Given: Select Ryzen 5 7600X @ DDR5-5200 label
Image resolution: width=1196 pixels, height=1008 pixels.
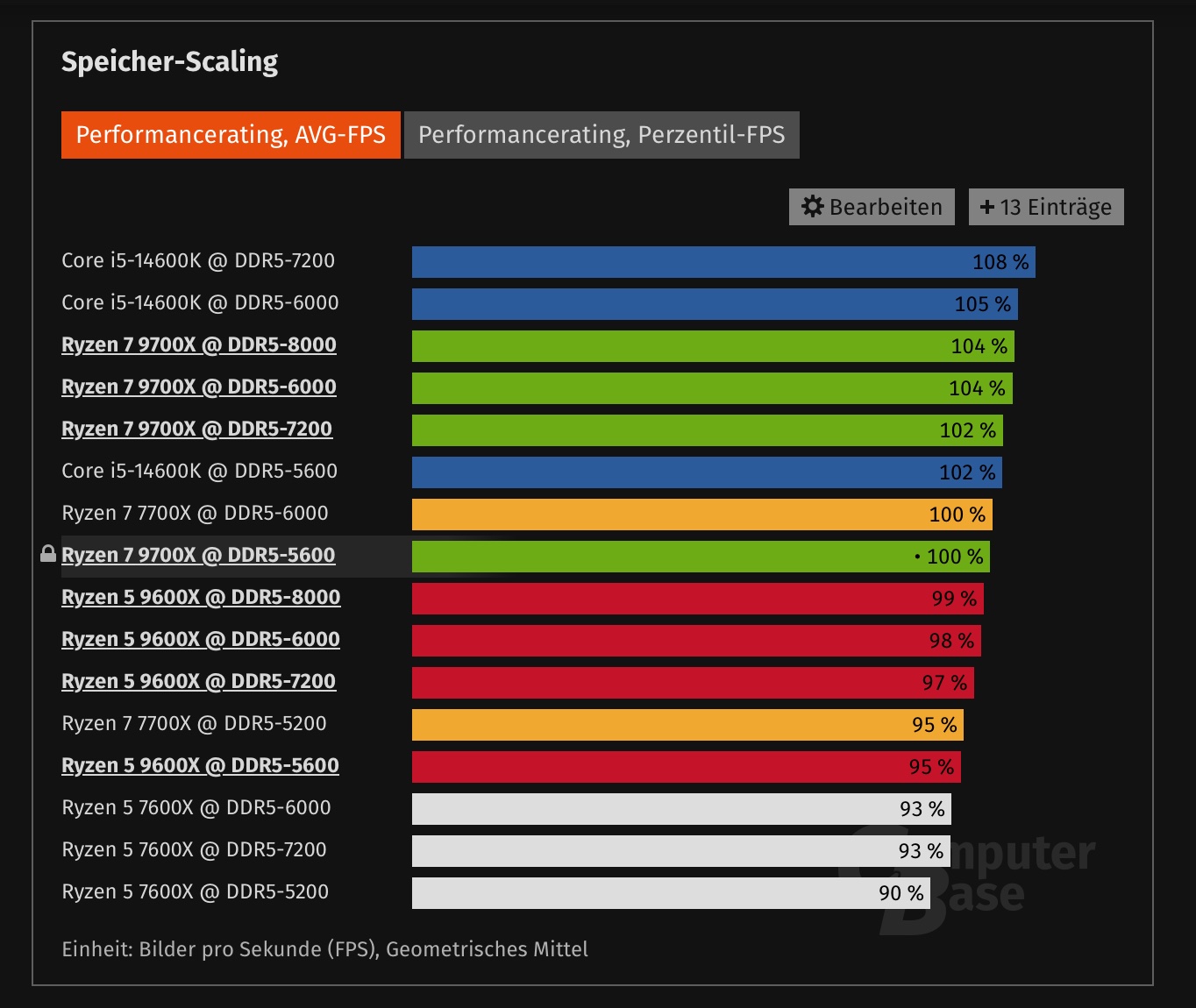Looking at the screenshot, I should click(195, 891).
